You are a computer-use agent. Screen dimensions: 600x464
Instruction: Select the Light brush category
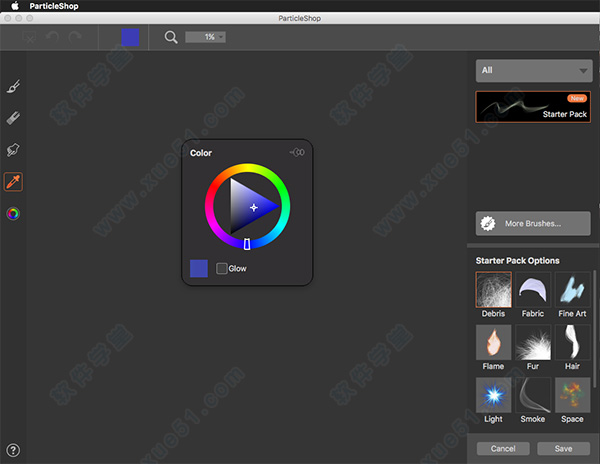click(493, 401)
